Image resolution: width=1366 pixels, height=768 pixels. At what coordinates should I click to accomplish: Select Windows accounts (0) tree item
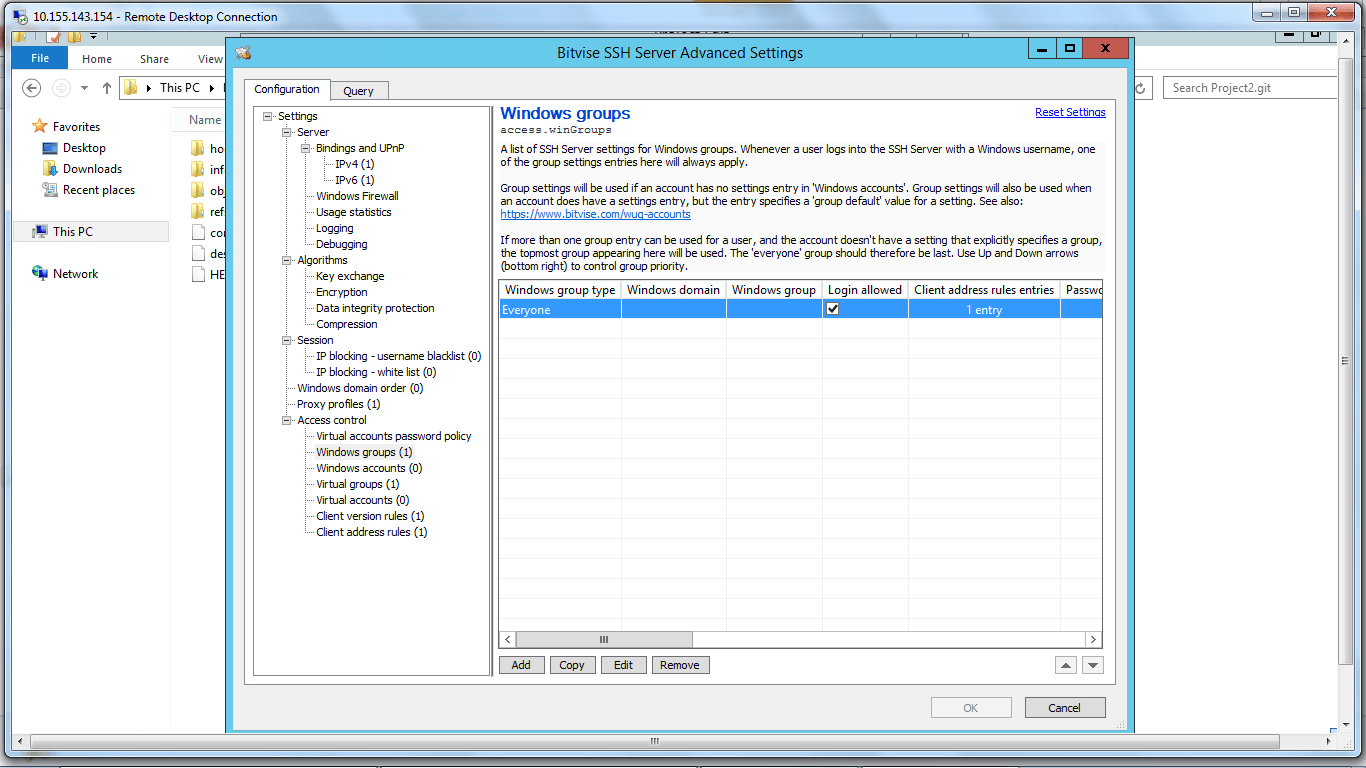pos(368,468)
